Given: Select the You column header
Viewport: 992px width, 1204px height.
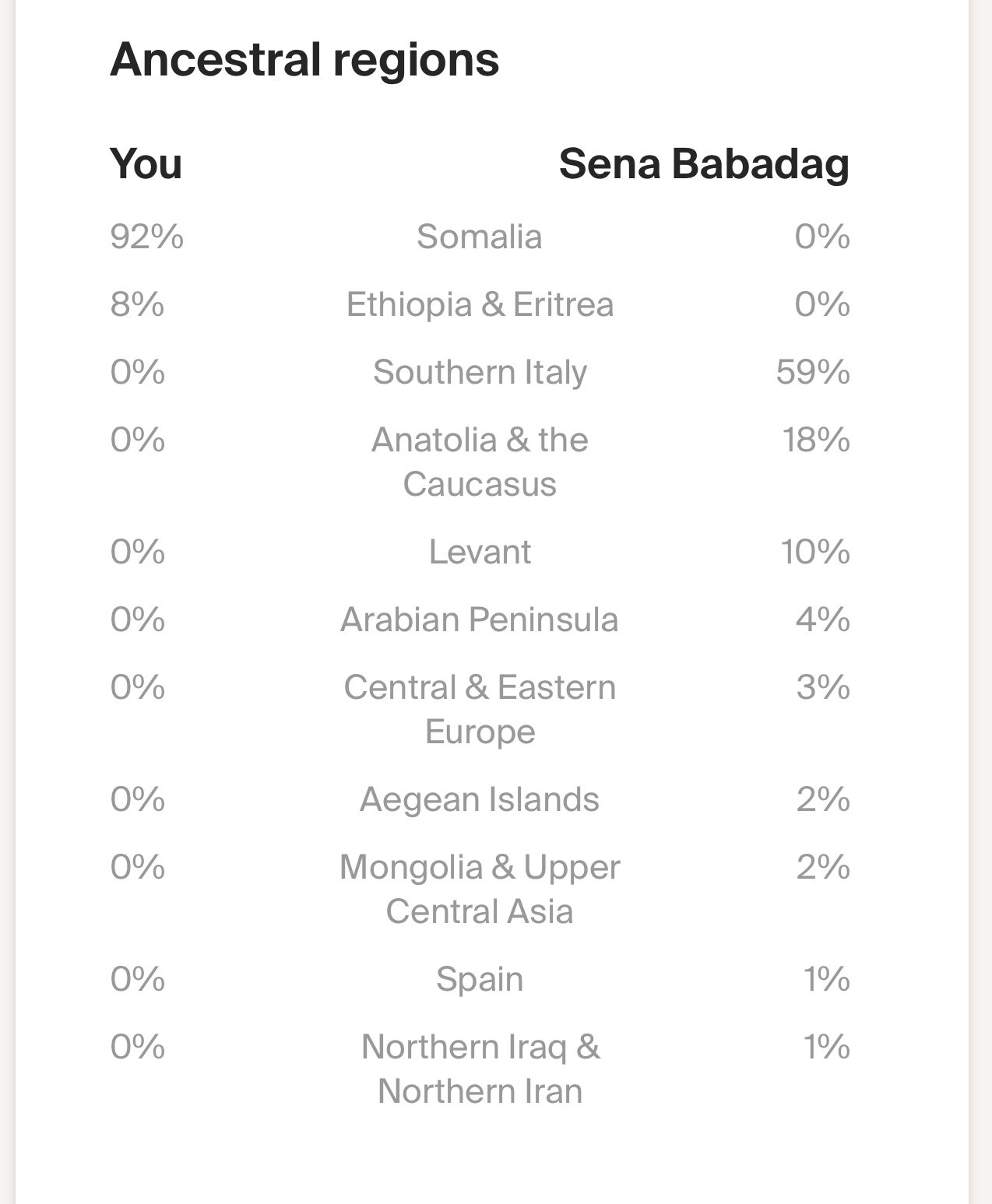Looking at the screenshot, I should (x=146, y=164).
